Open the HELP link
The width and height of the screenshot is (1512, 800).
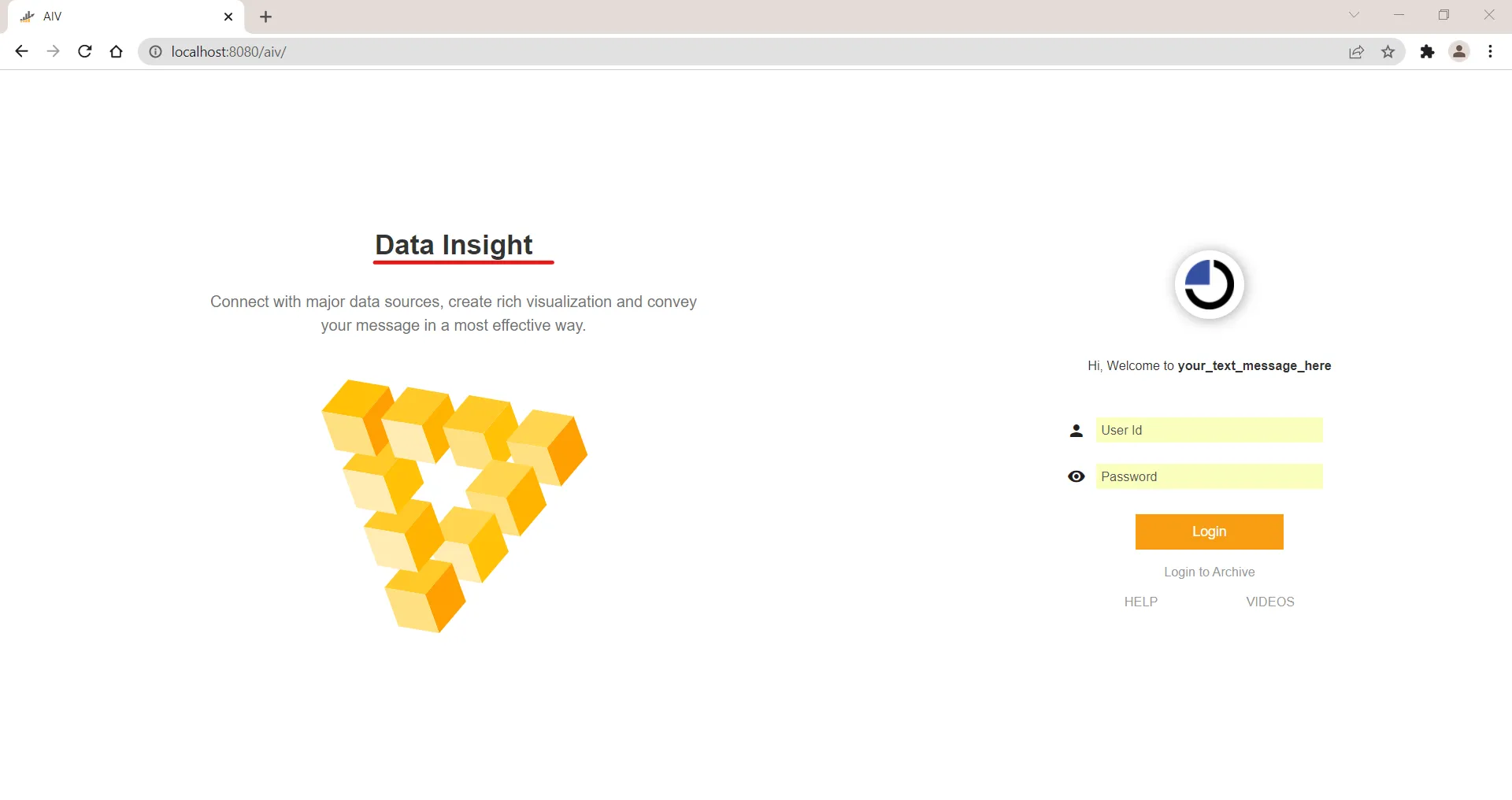pos(1140,602)
